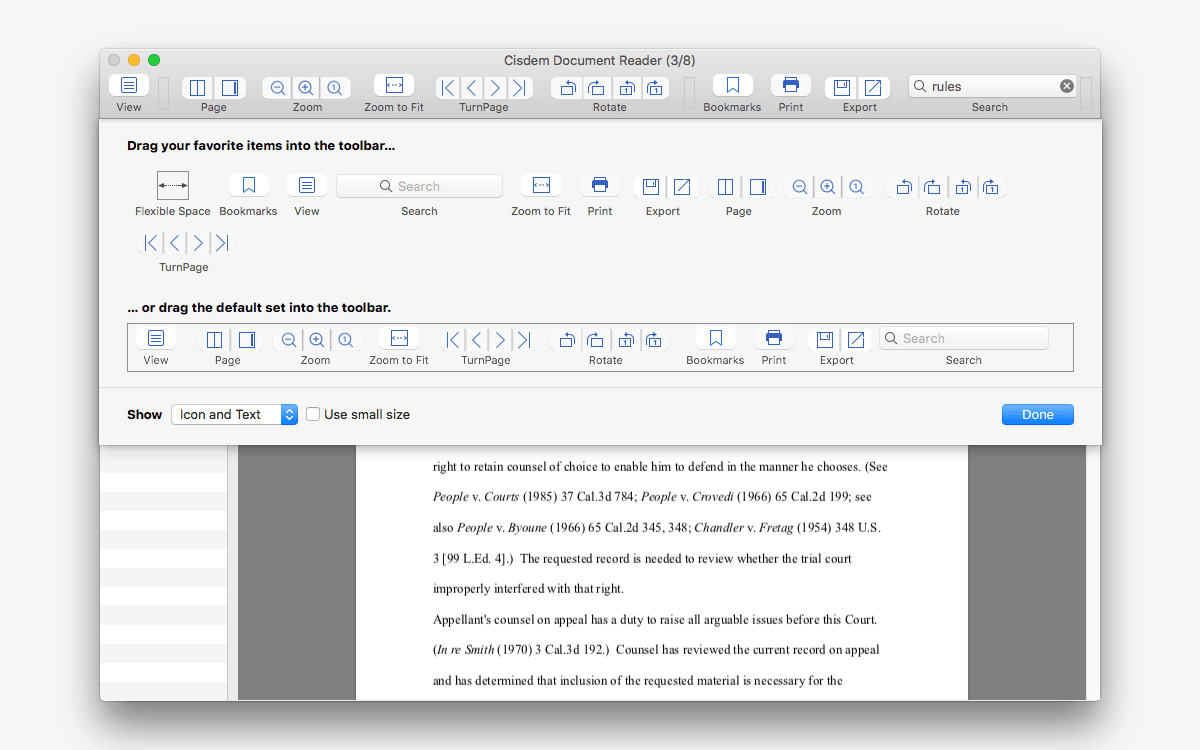Click last-page arrow in palette TurnPage item
Screen dimensions: 1200x750
pos(222,243)
